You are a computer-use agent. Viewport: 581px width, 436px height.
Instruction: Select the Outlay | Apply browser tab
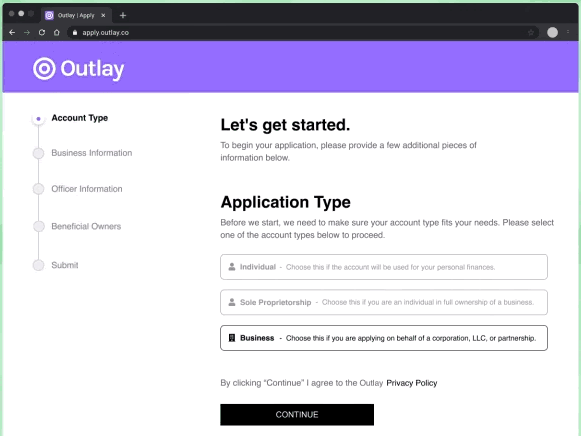(76, 15)
